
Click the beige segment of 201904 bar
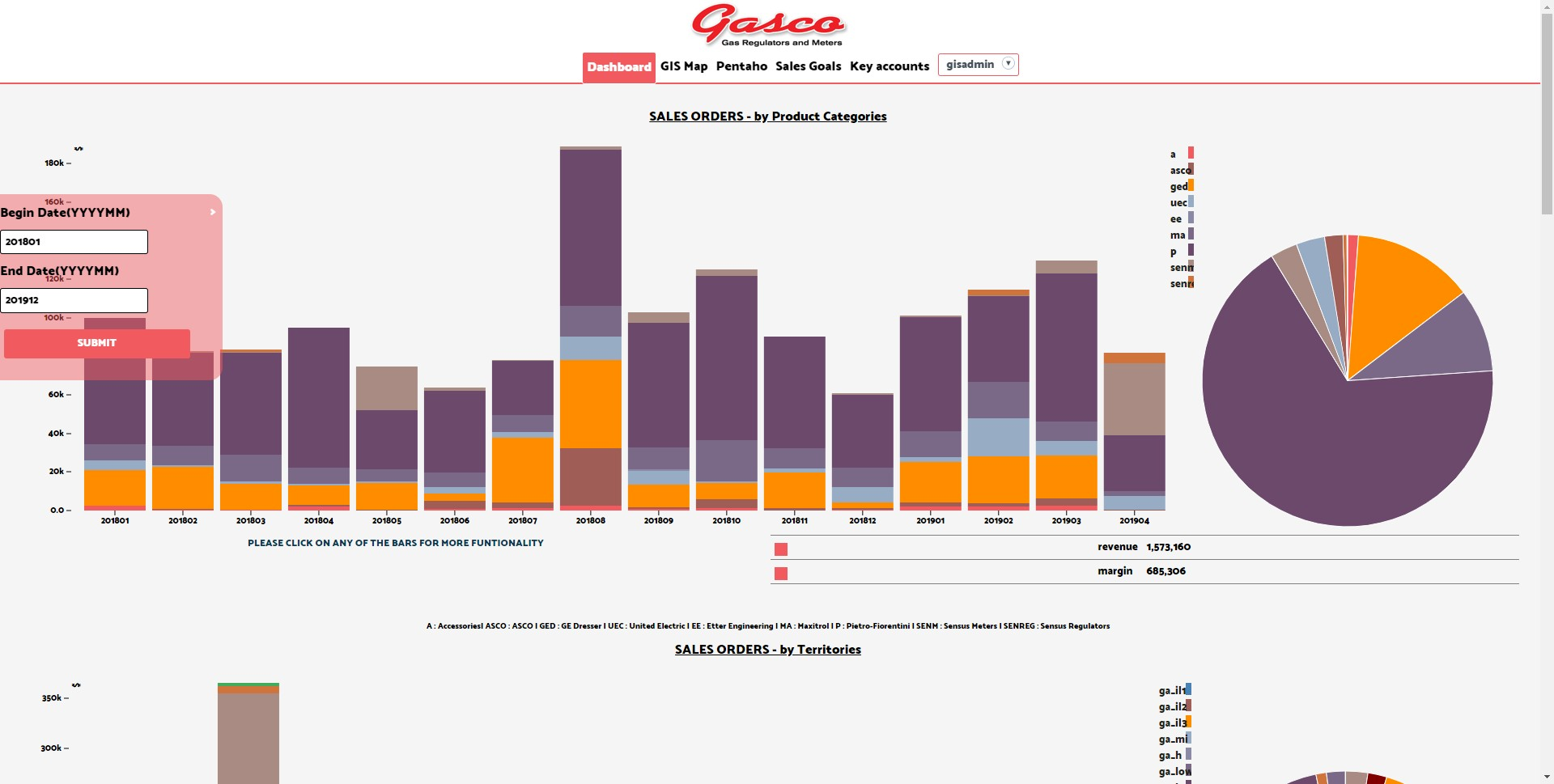tap(1135, 400)
